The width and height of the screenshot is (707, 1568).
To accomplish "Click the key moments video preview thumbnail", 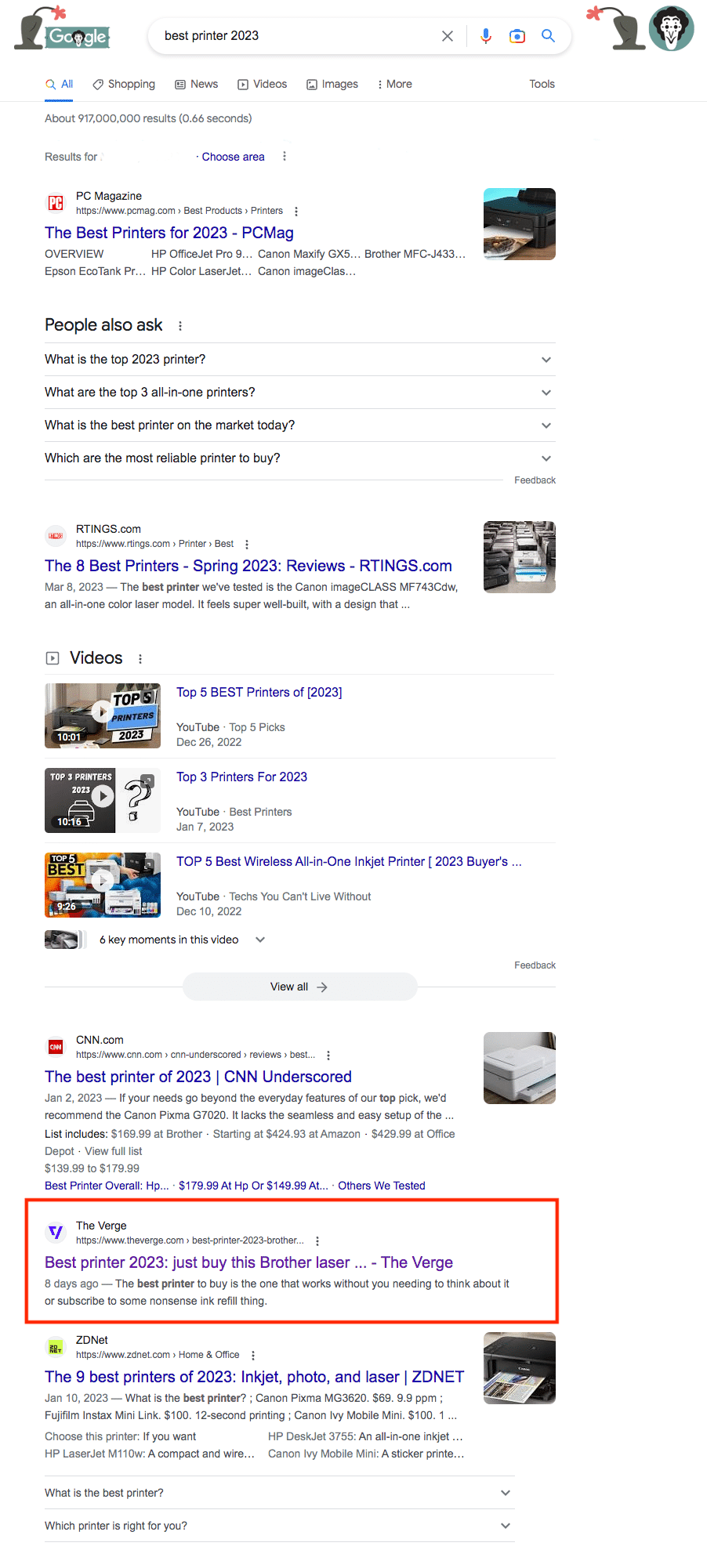I will [x=66, y=940].
